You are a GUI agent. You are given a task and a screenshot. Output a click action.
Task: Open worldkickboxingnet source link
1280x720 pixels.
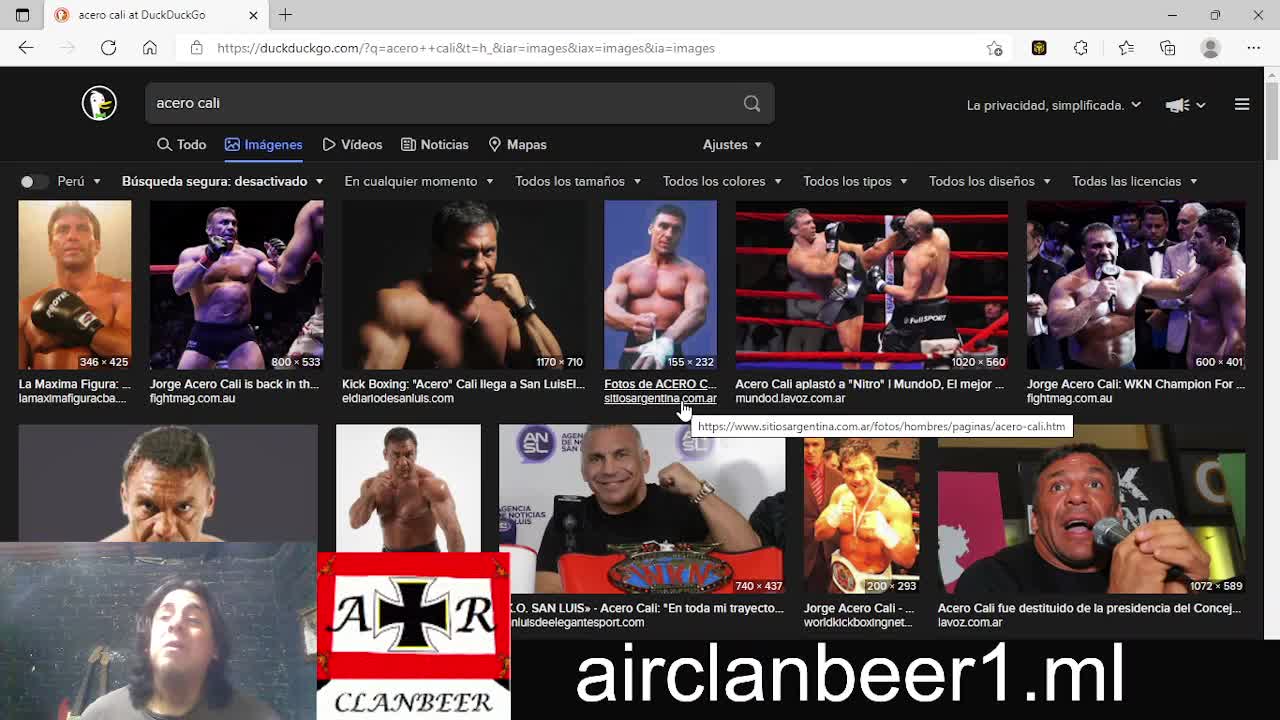coord(859,622)
